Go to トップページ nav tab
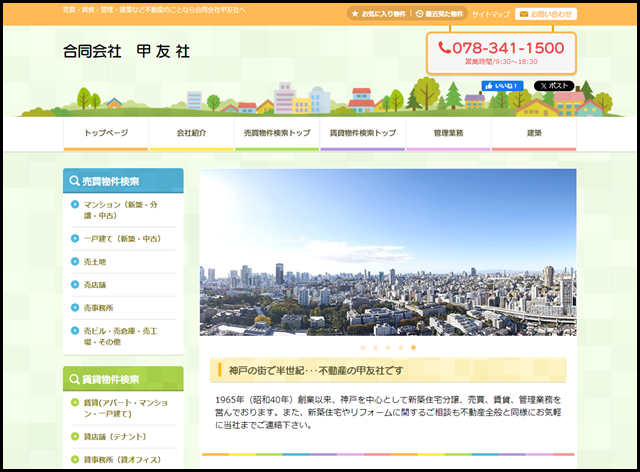The image size is (640, 472). 106,134
